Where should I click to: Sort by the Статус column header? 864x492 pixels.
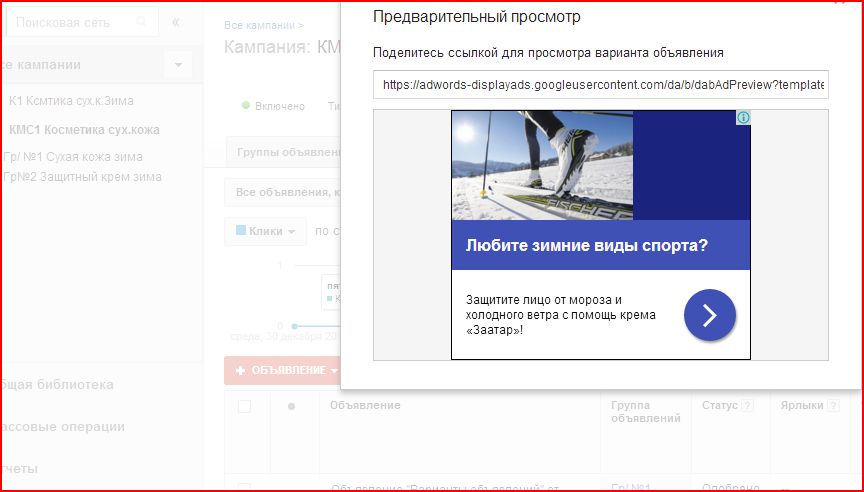[720, 406]
